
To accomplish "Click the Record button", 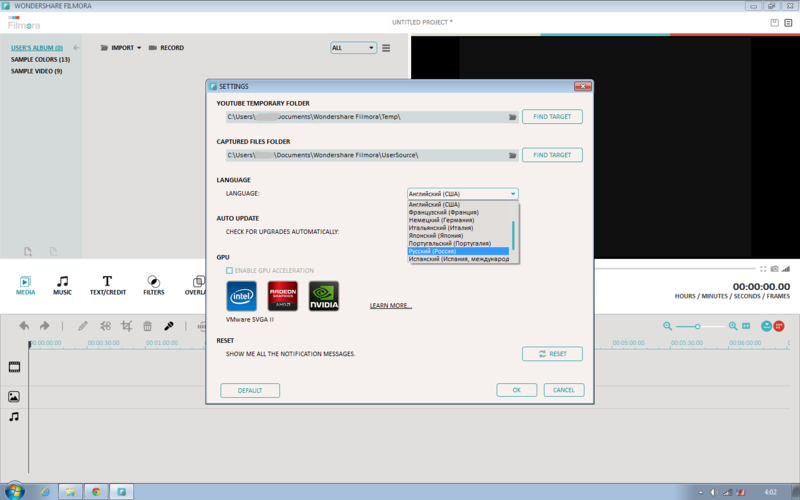I will pyautogui.click(x=166, y=48).
